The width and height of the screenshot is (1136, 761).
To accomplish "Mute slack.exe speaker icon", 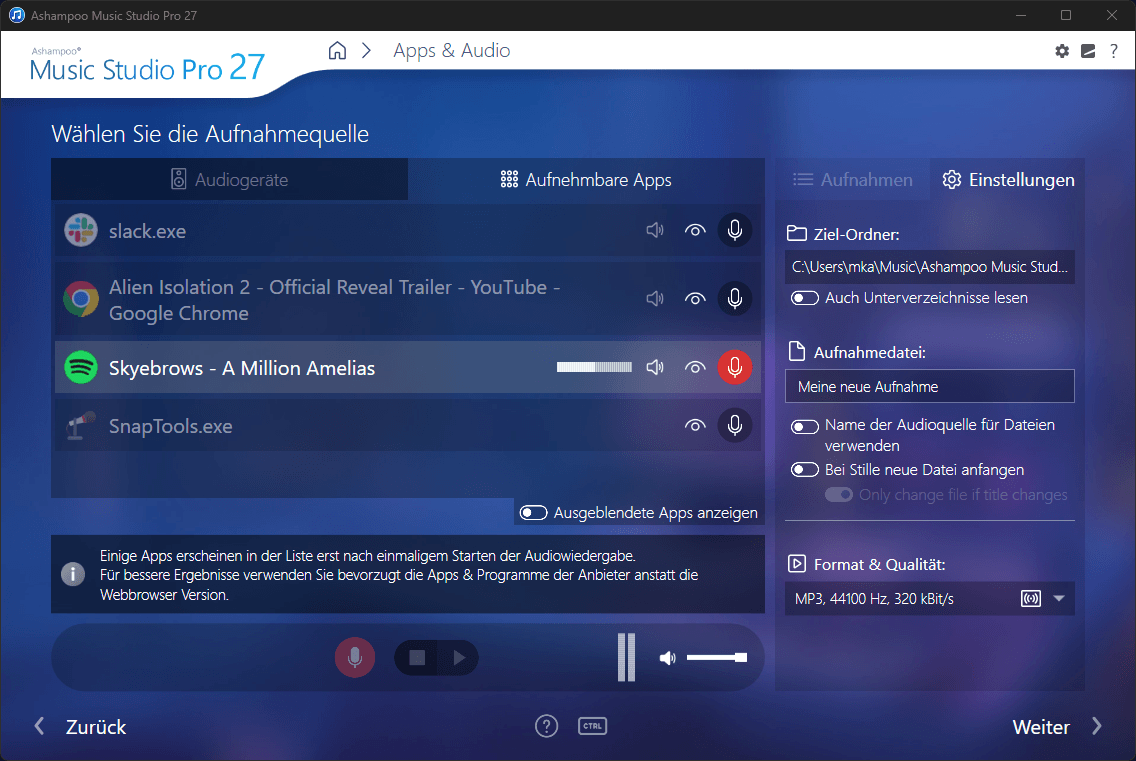I will (x=655, y=230).
